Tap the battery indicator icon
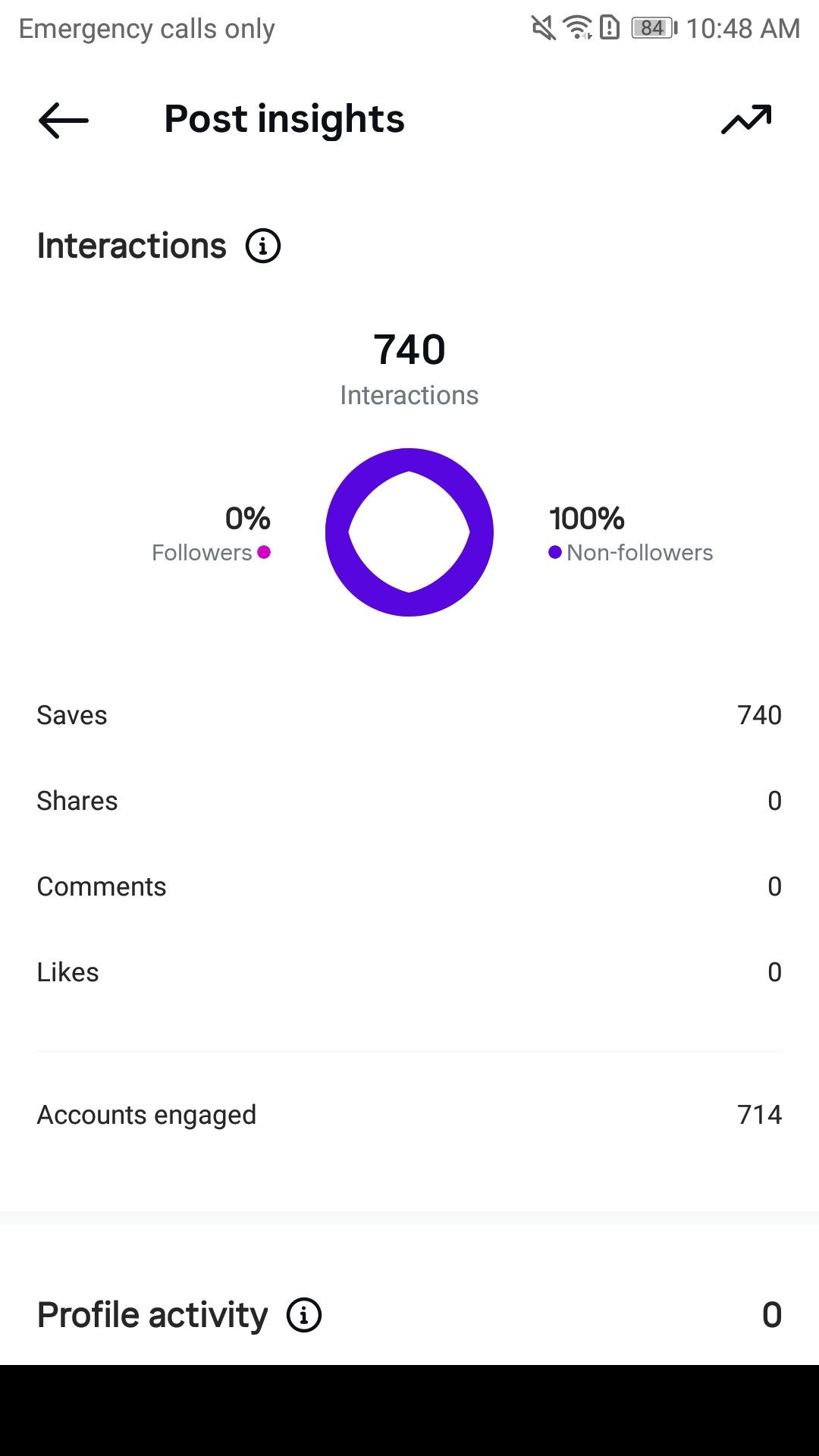 coord(654,28)
